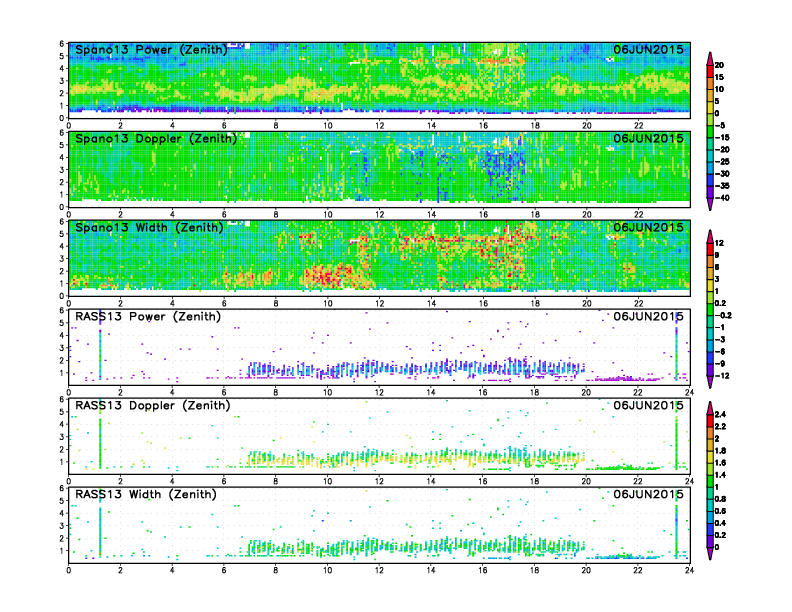Click hour 20 tick on RASS13 Power axis
The image size is (792, 612).
click(x=586, y=392)
